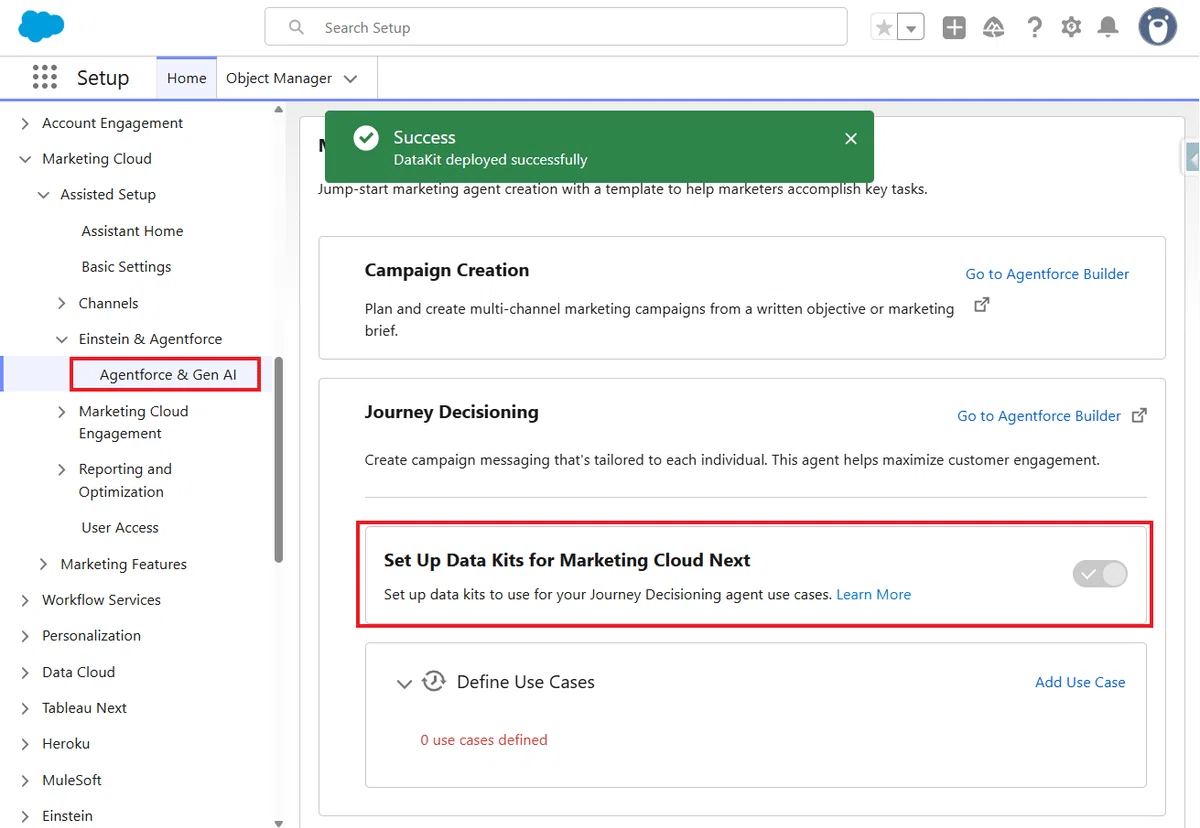The height and width of the screenshot is (828, 1200).
Task: Open the help question mark icon
Action: (x=1034, y=28)
